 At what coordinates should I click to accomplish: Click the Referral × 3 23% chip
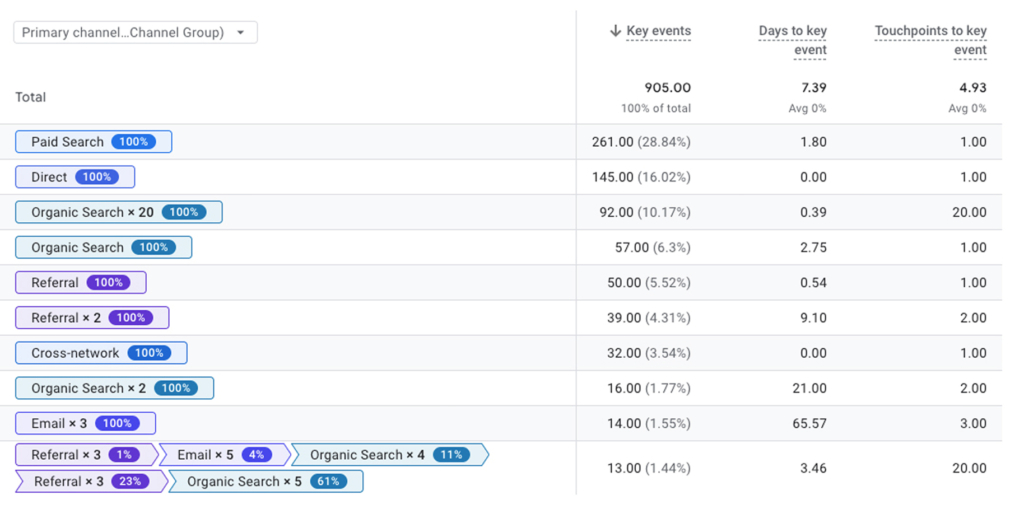coord(91,481)
